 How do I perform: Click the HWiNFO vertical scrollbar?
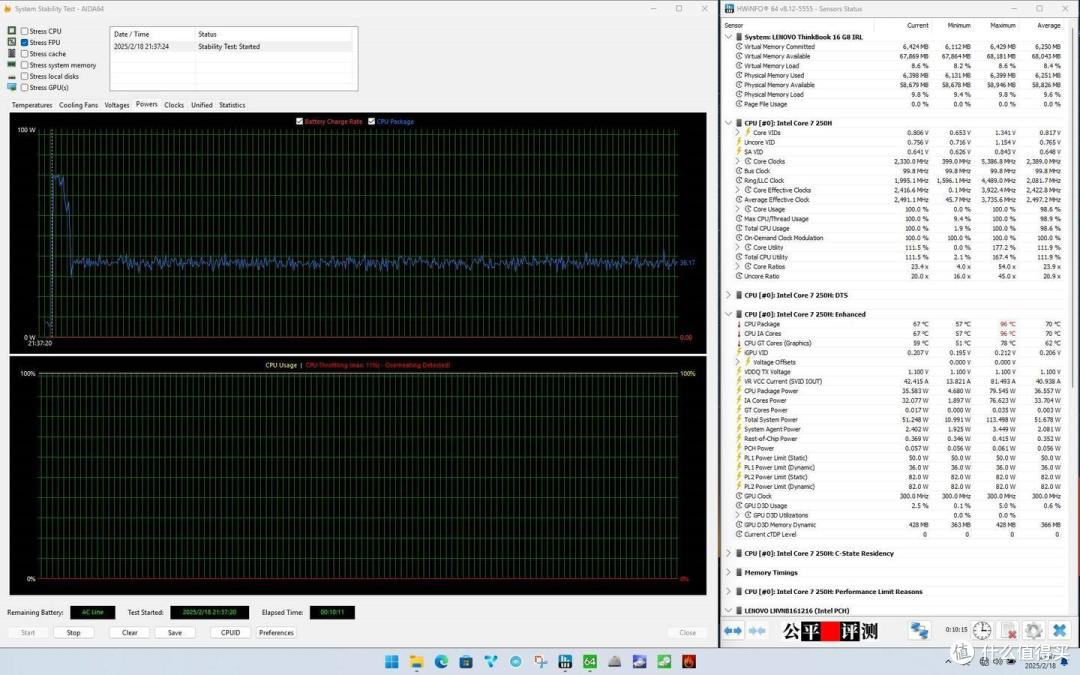[x=1074, y=207]
